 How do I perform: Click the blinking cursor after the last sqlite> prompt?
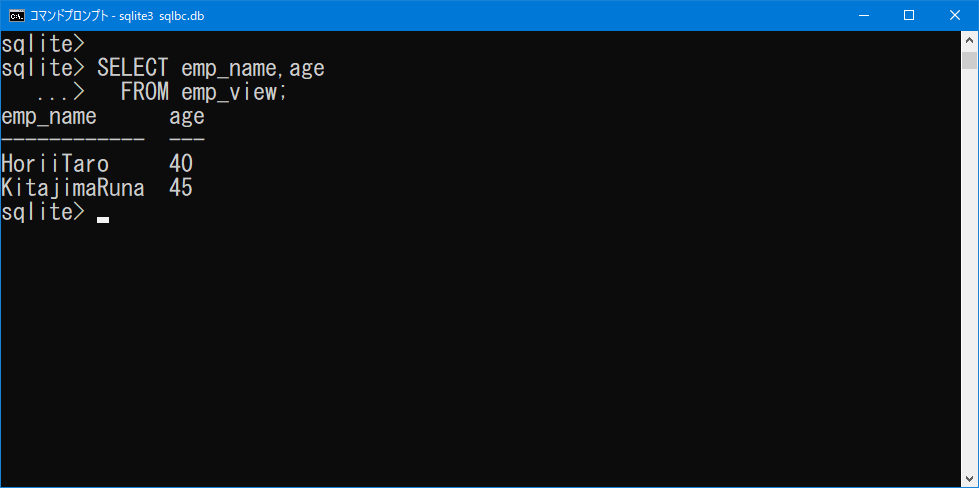(x=103, y=220)
